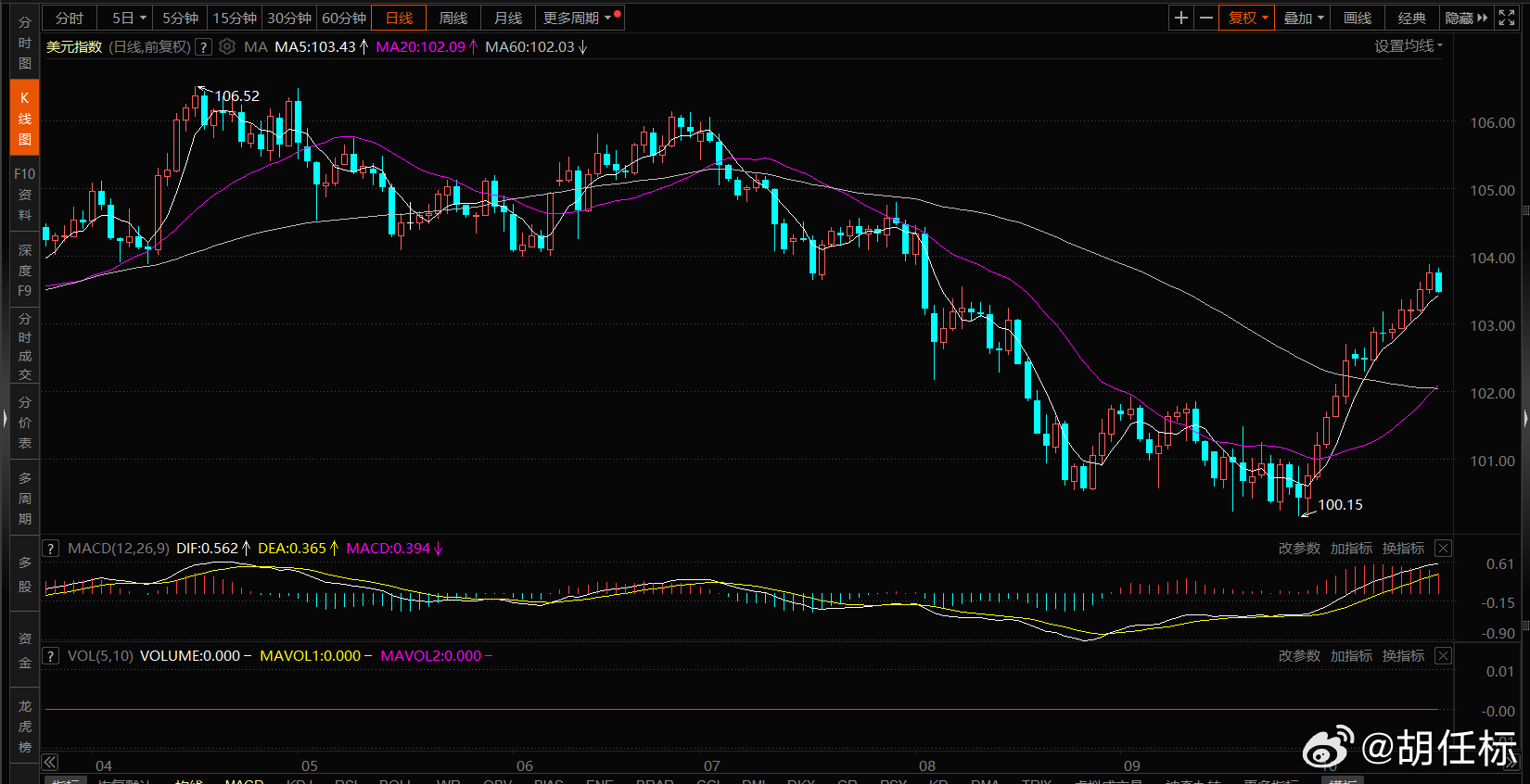Enter fullscreen using the expand icon
This screenshot has height=784, width=1530.
coord(1507,18)
